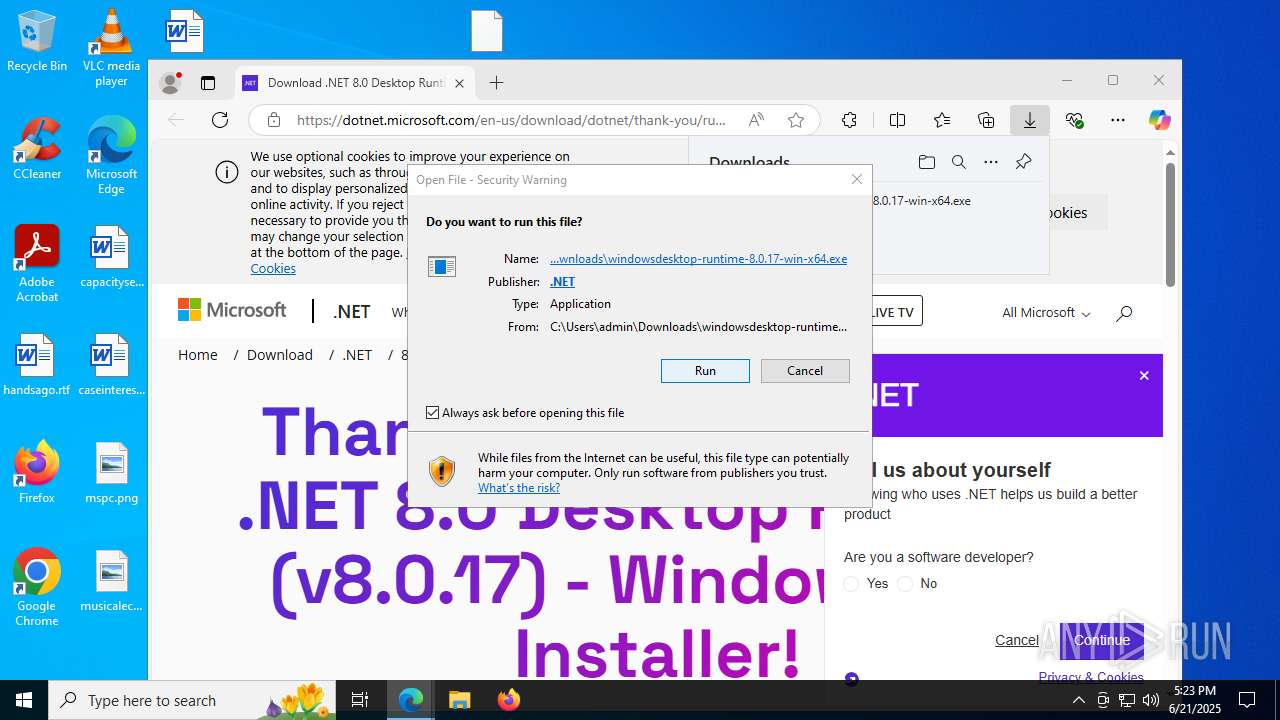Show hidden system tray icons chevron
This screenshot has height=720, width=1280.
[x=1078, y=700]
